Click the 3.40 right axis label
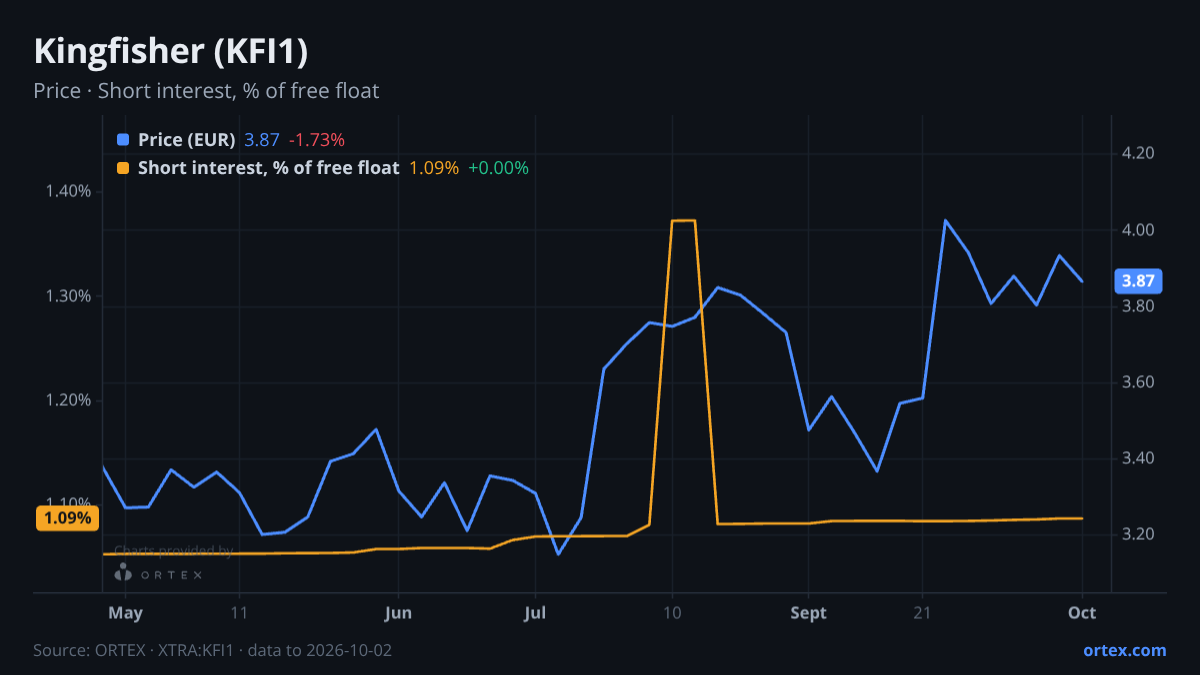 coord(1139,458)
